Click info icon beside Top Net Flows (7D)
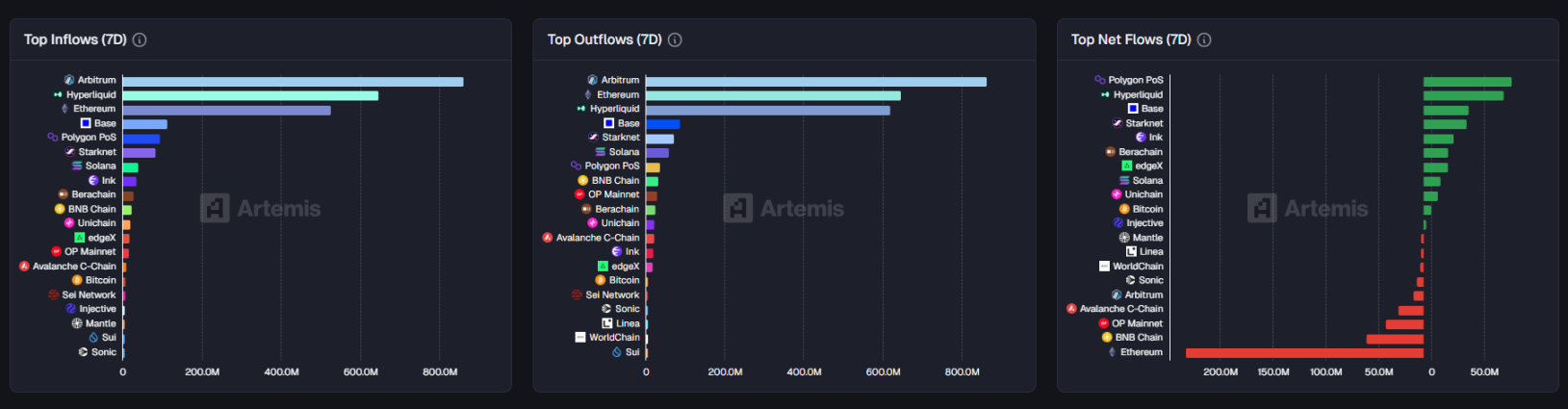This screenshot has height=409, width=1568. pos(1204,39)
